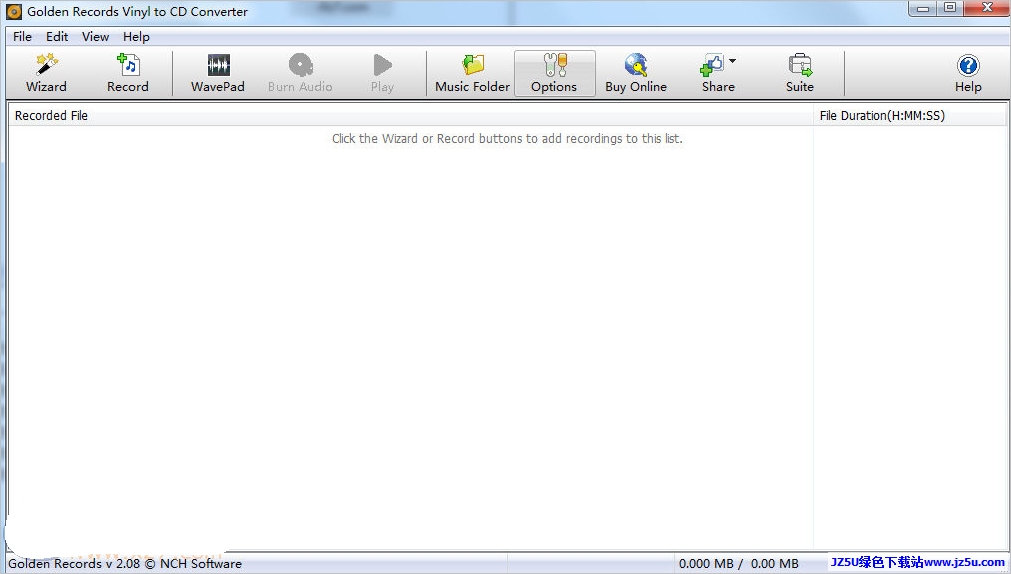Open the Edit menu
The image size is (1011, 574).
57,37
